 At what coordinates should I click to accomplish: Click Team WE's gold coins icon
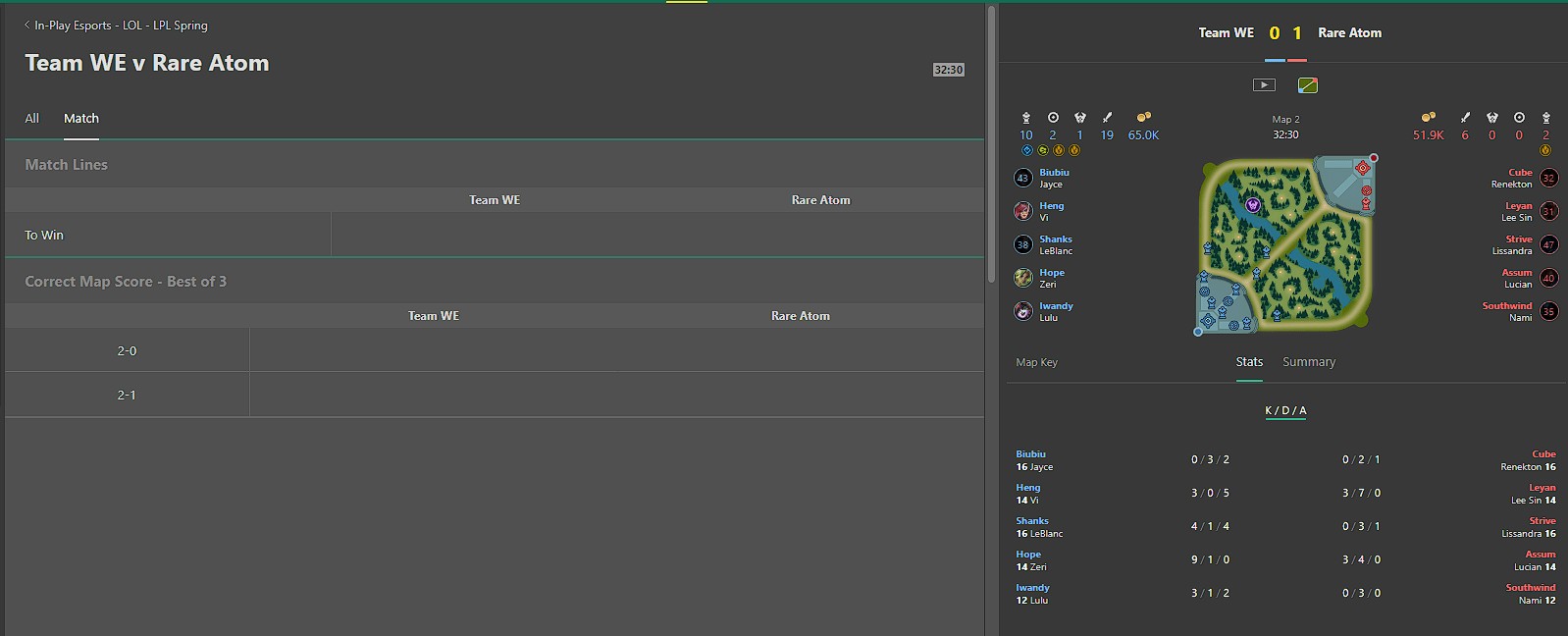(1143, 118)
